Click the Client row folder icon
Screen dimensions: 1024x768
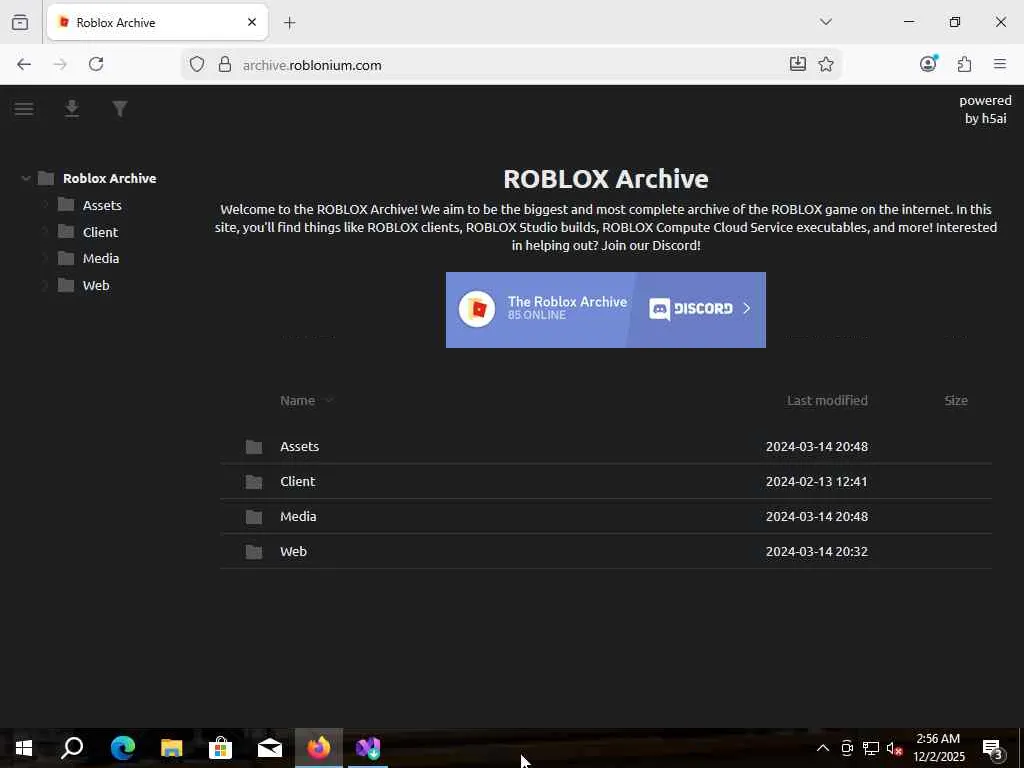click(x=254, y=482)
